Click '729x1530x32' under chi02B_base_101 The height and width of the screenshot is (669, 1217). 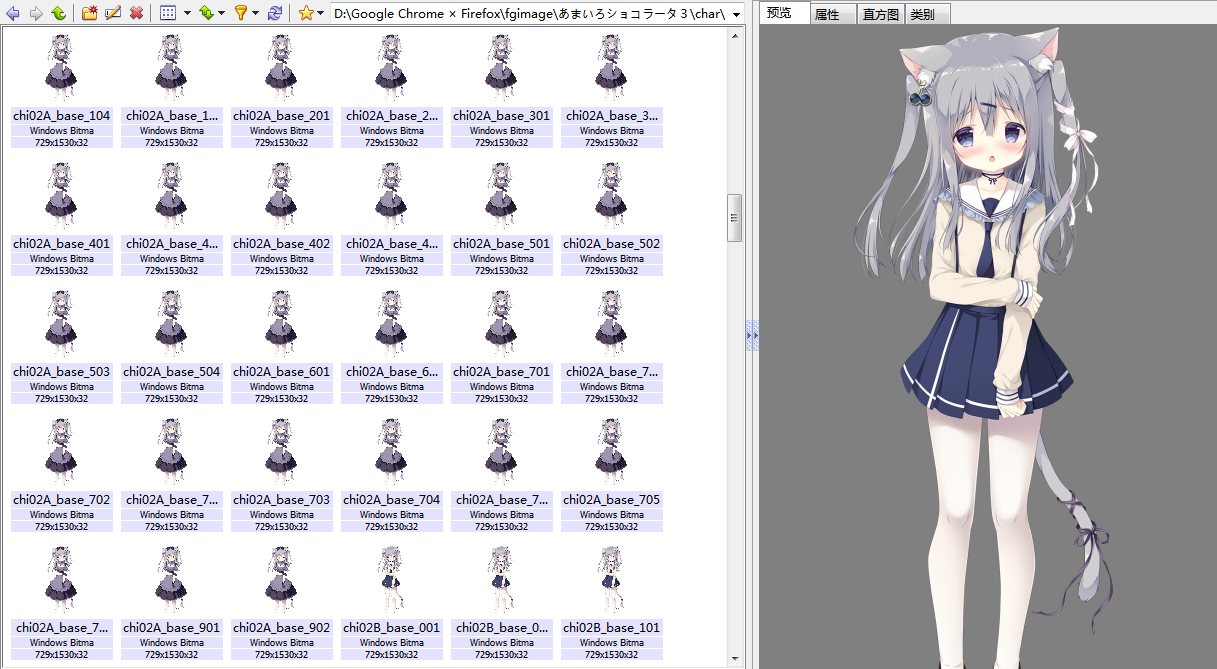611,654
